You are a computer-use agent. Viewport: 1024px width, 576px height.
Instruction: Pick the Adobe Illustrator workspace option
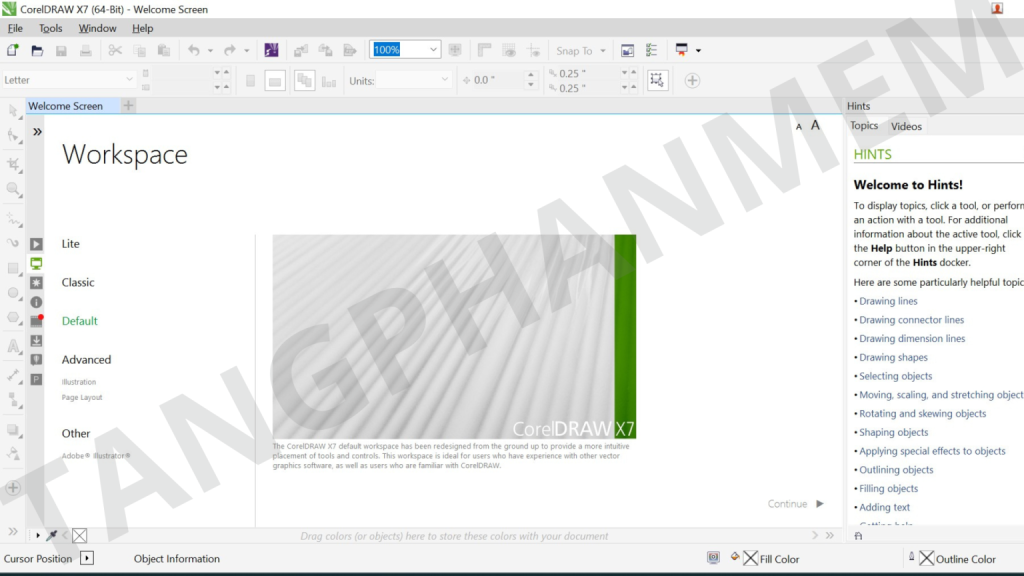click(x=96, y=456)
